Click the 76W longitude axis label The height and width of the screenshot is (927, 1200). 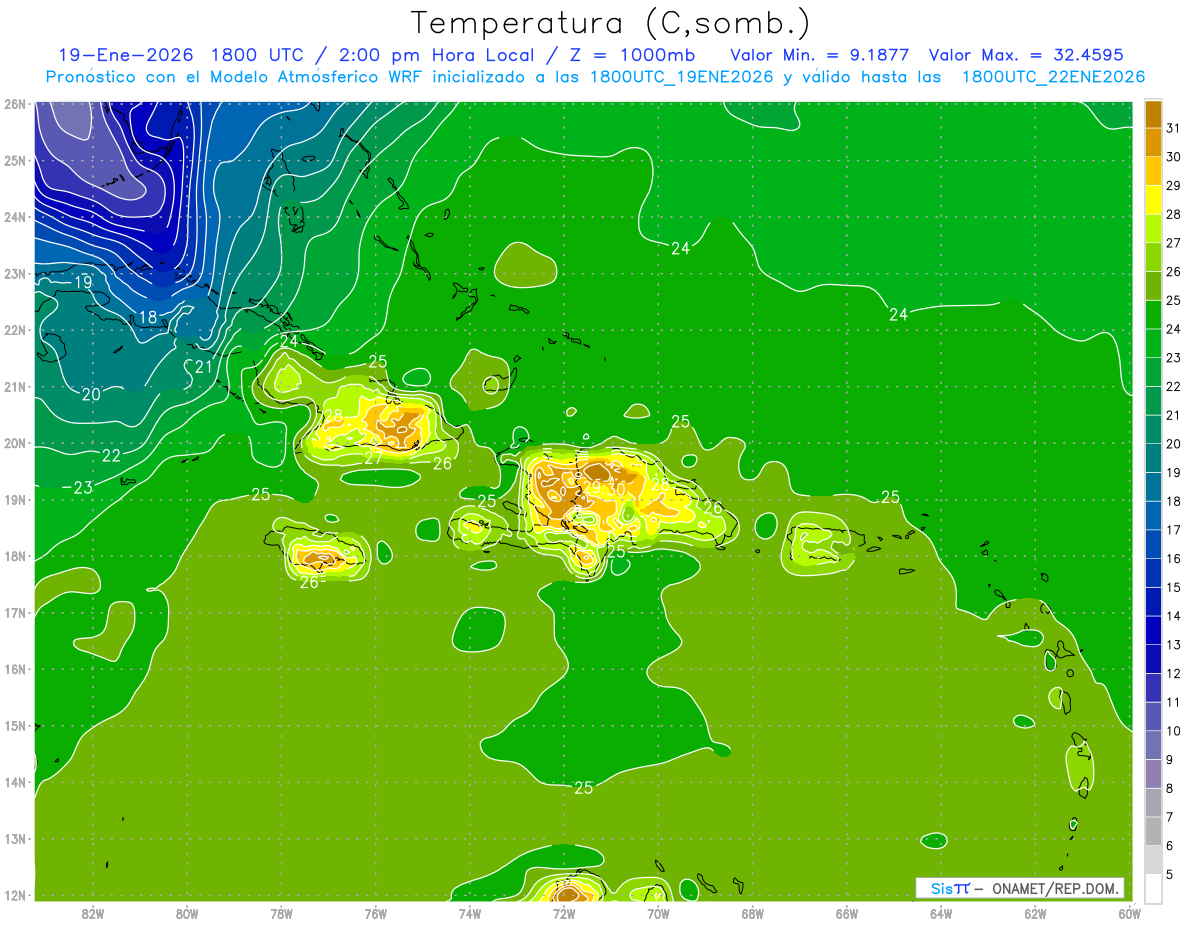point(375,912)
